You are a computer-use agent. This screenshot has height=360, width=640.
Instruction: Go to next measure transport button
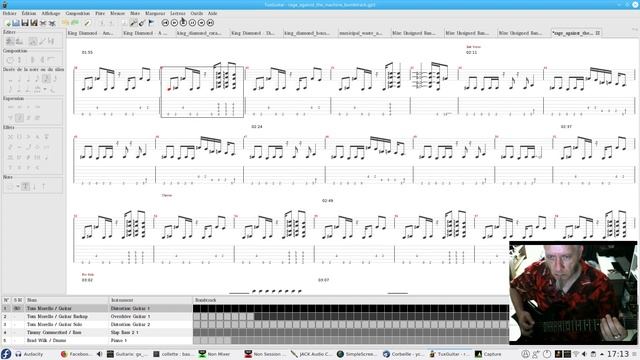[x=201, y=23]
